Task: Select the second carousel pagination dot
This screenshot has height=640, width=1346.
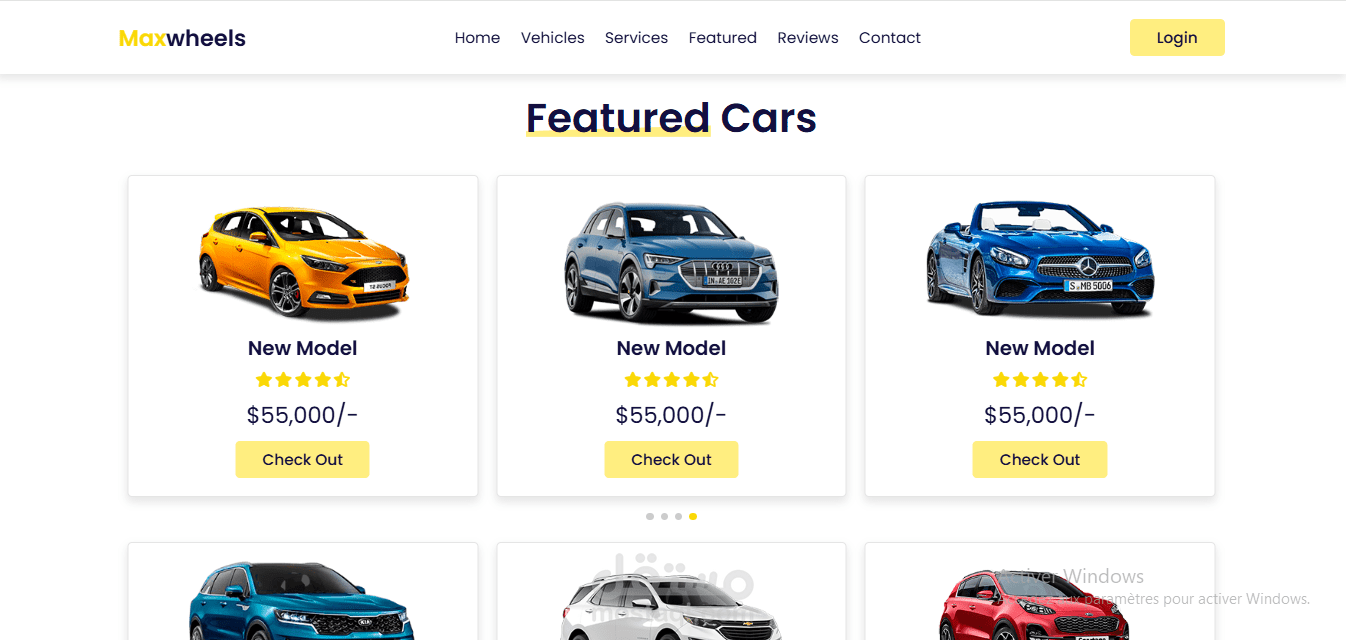Action: (x=664, y=517)
